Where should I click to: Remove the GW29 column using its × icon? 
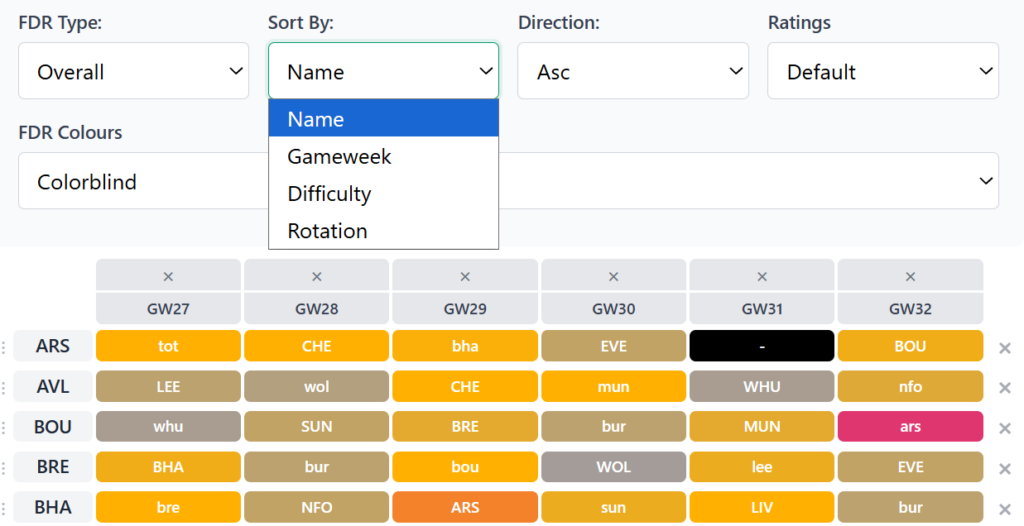tap(465, 276)
